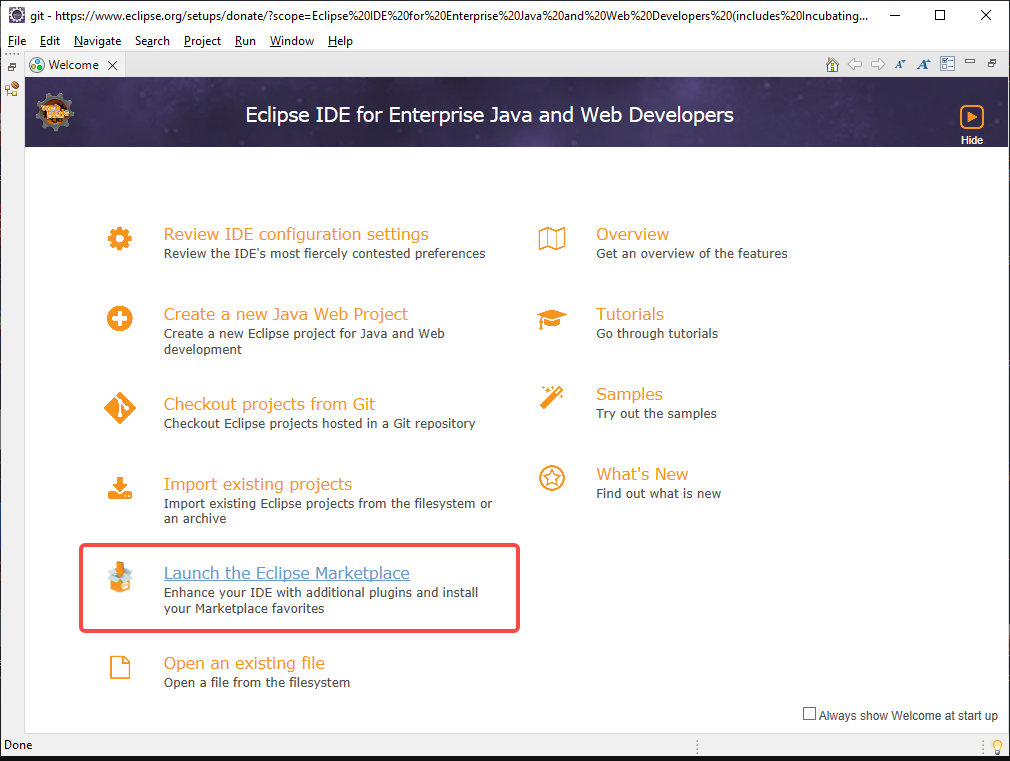1010x761 pixels.
Task: Open the Navigate menu
Action: 97,41
